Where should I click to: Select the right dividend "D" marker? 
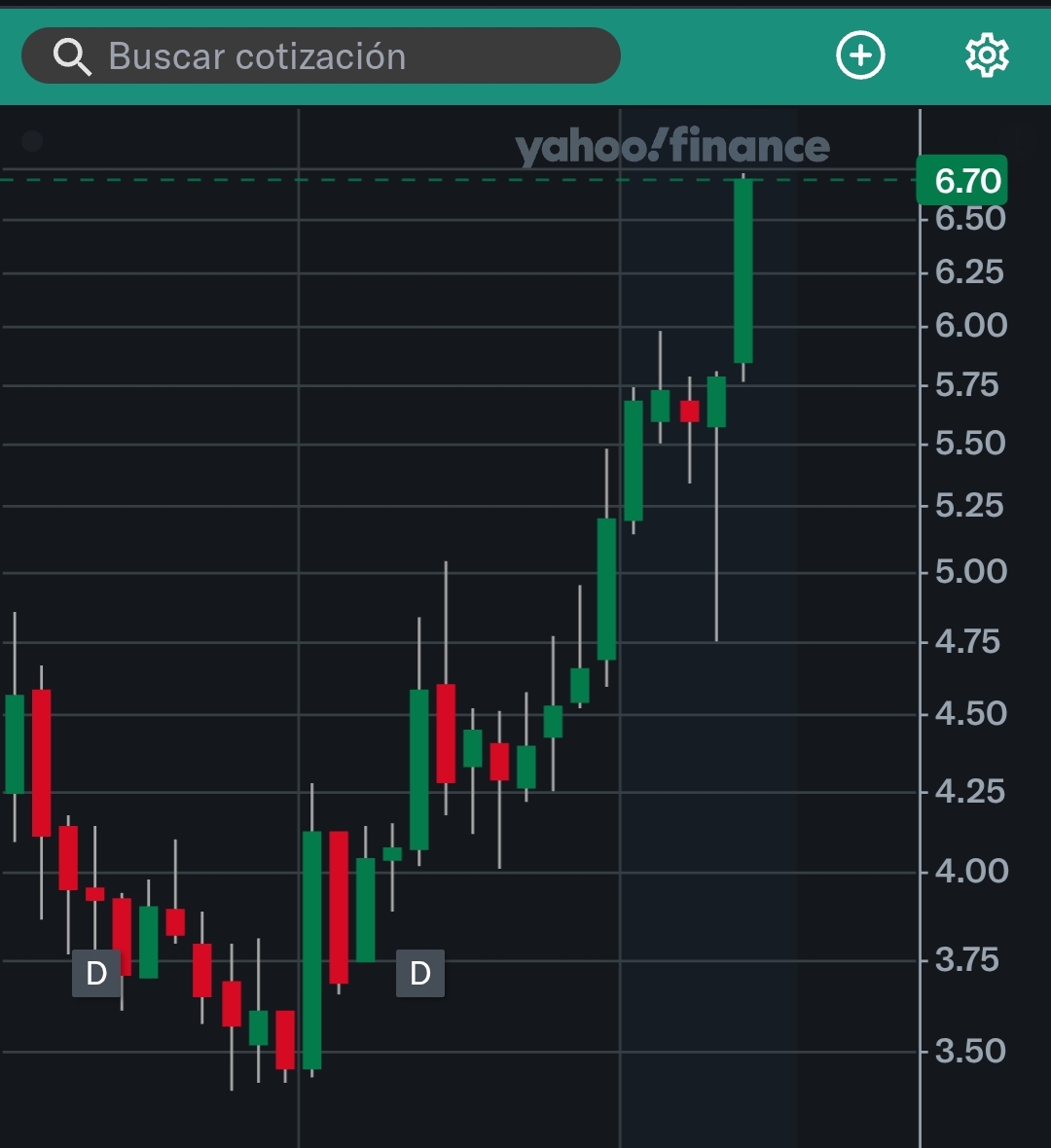[x=420, y=973]
